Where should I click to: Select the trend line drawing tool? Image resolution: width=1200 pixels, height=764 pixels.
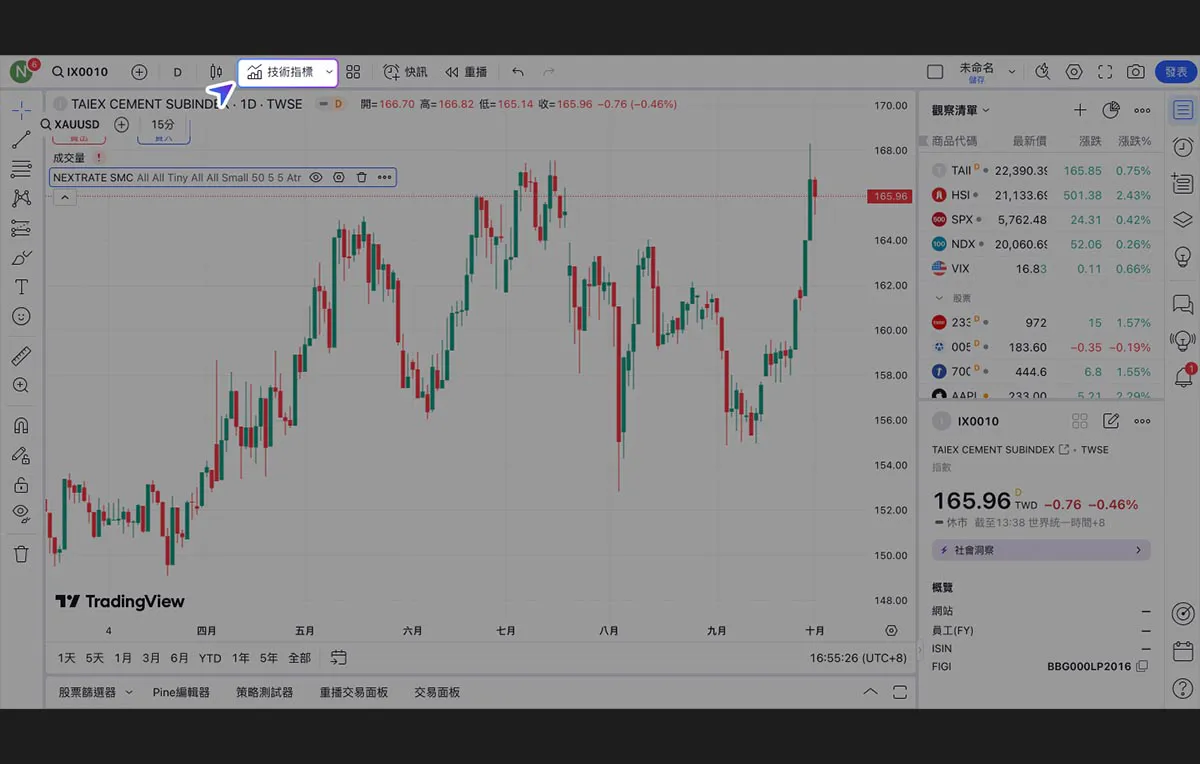tap(21, 140)
